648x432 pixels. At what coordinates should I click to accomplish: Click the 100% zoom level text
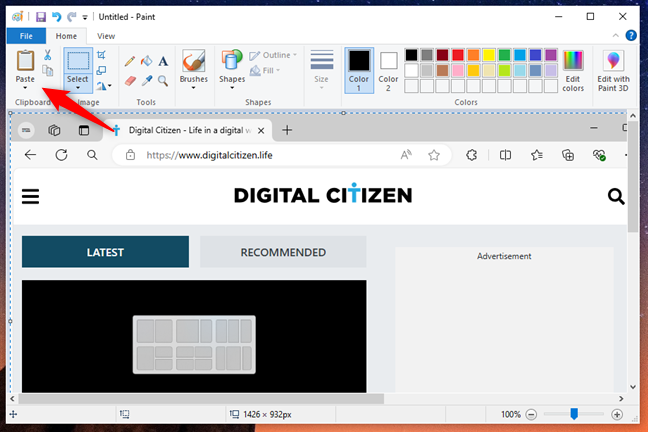[x=511, y=414]
